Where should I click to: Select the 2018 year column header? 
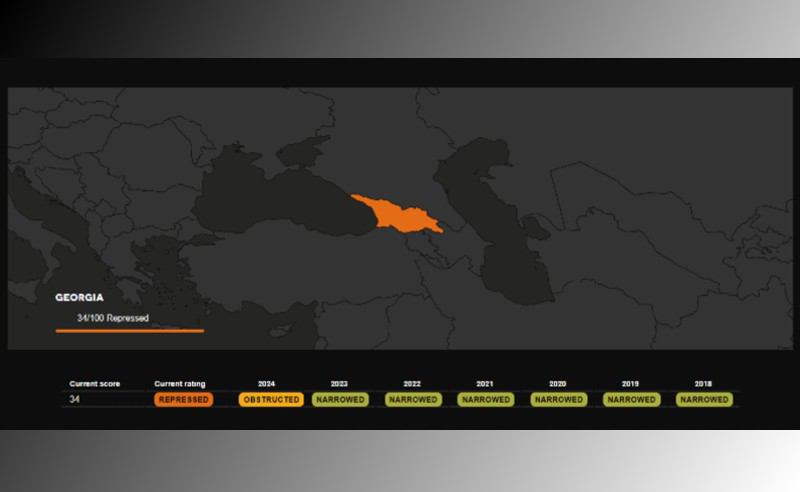(x=703, y=383)
